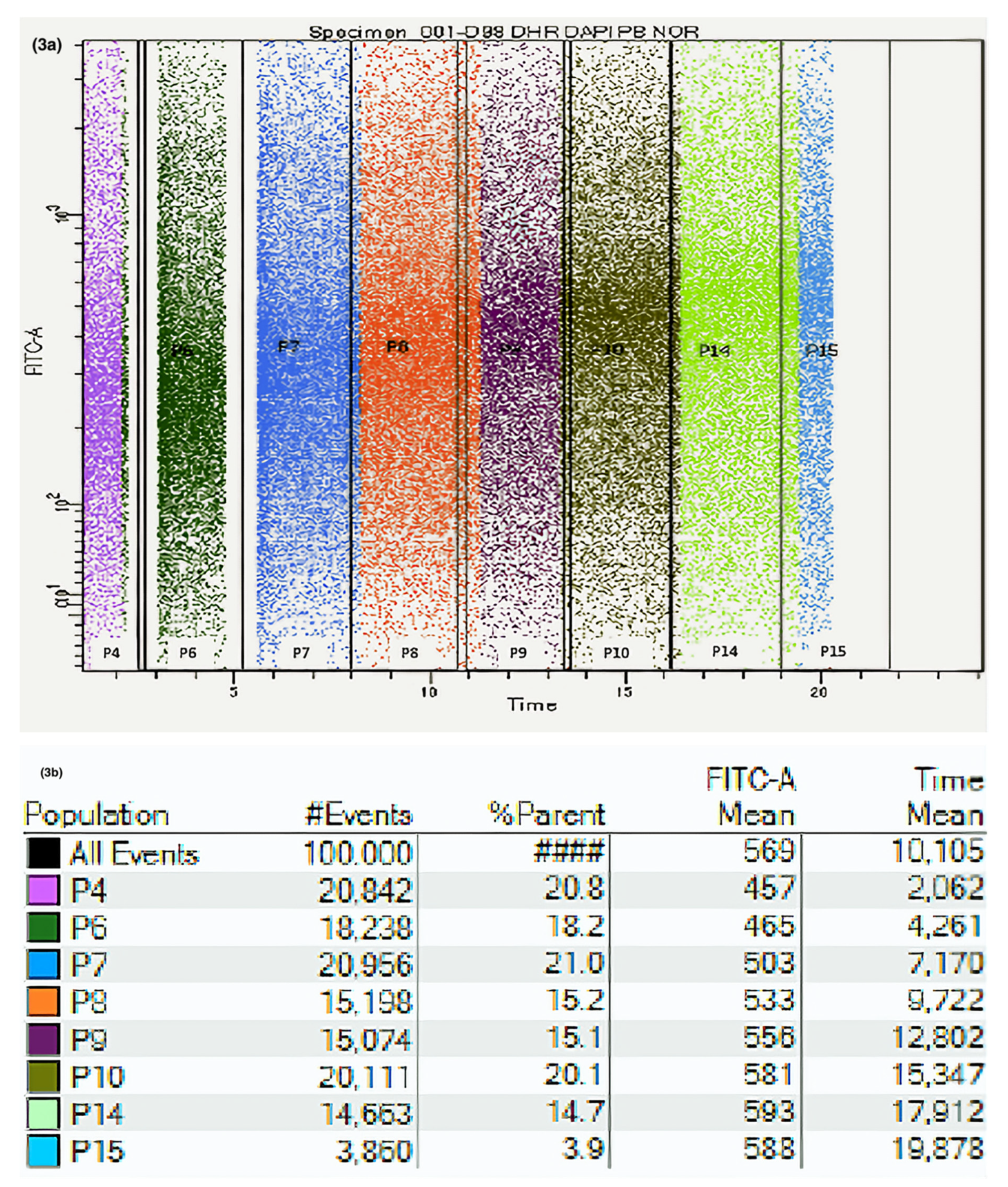The height and width of the screenshot is (1187, 1008).
Task: Click the #Events column header
Action: (359, 815)
